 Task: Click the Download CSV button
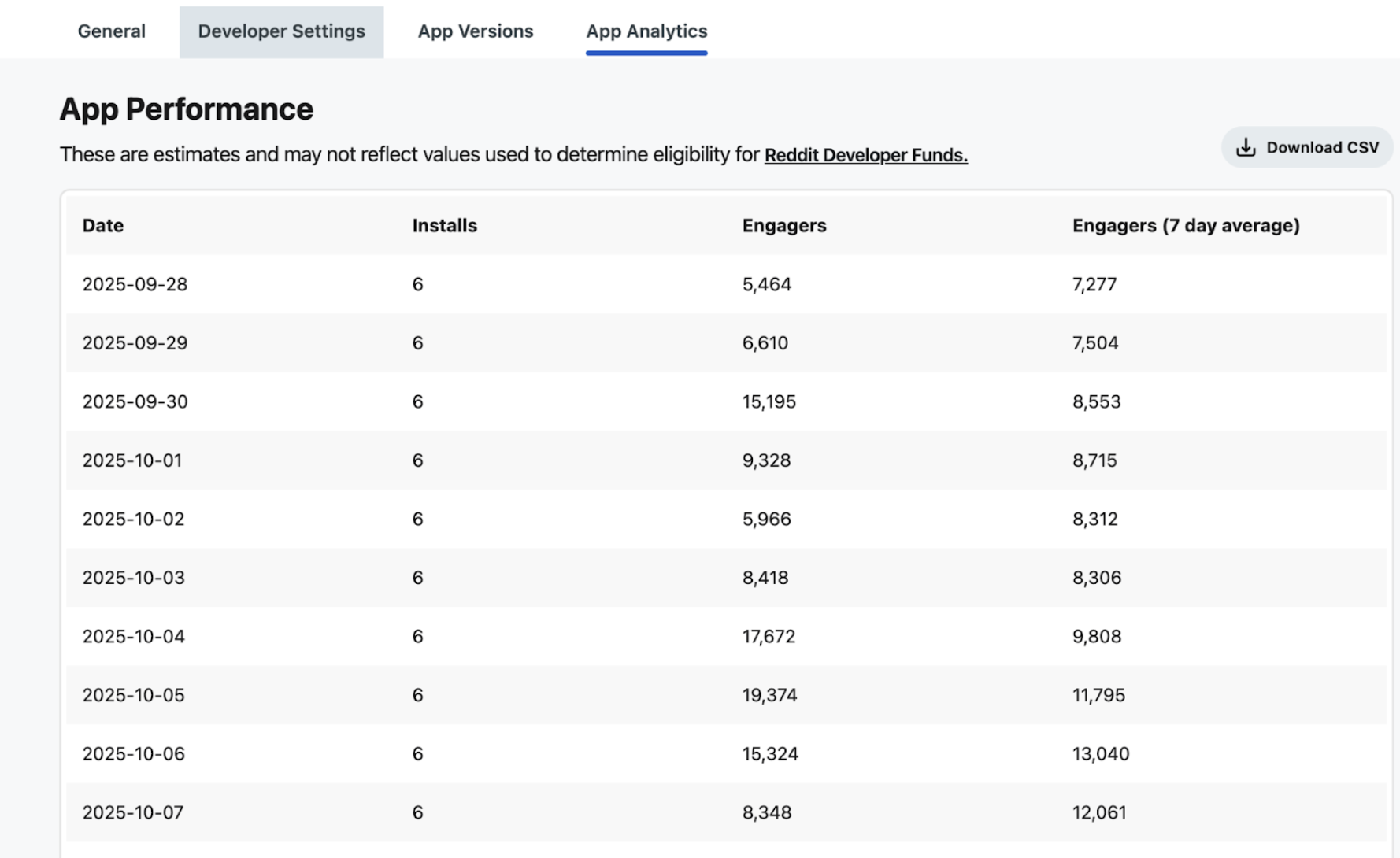tap(1307, 147)
